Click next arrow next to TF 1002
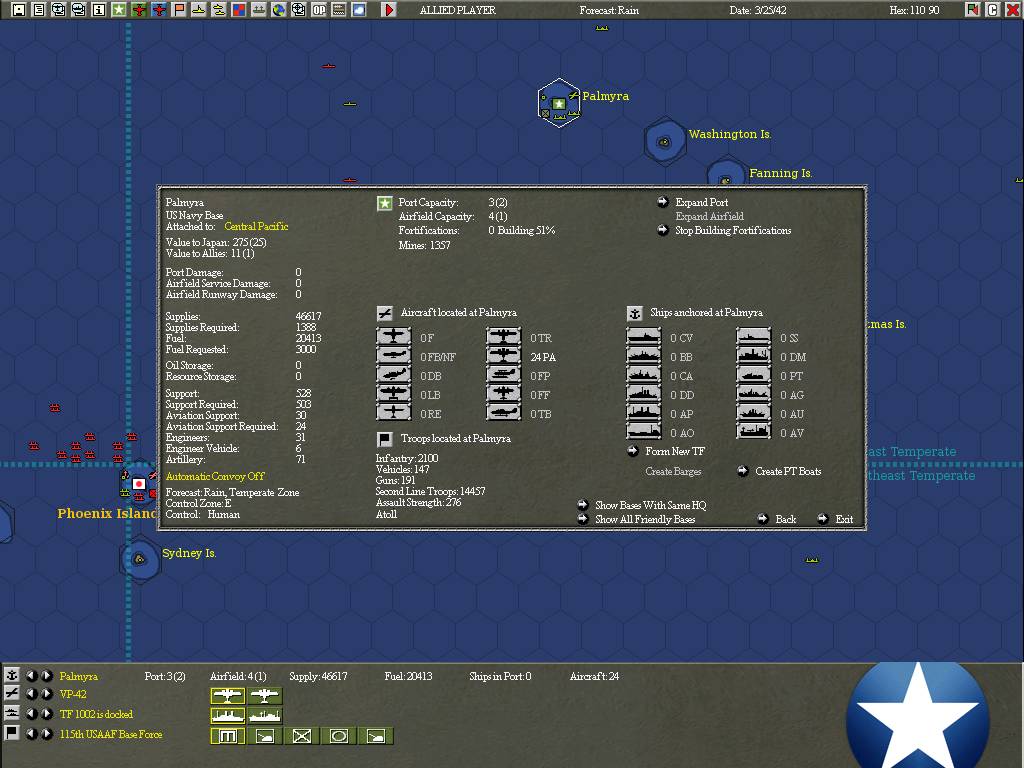Image resolution: width=1024 pixels, height=768 pixels. point(47,714)
